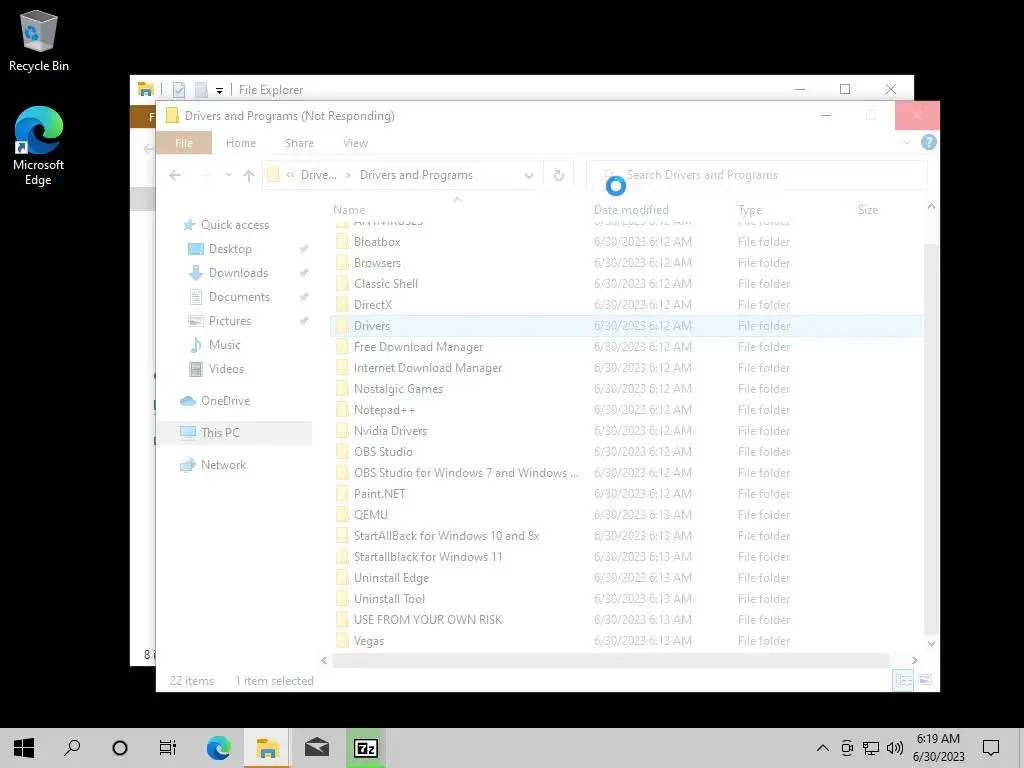Select the Paint.NET folder
1024x768 pixels.
[x=379, y=494]
